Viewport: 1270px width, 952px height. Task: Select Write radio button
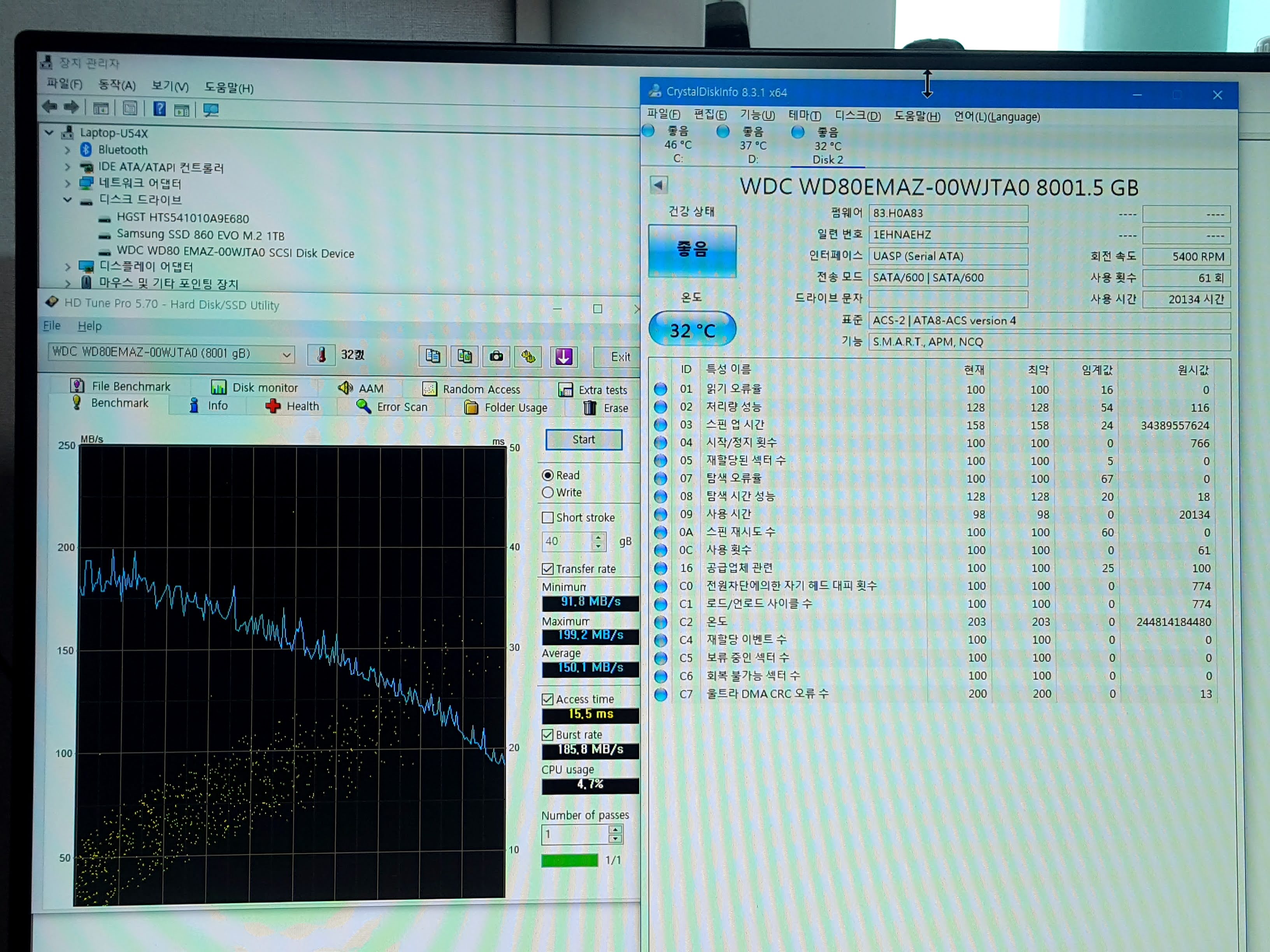click(x=548, y=492)
